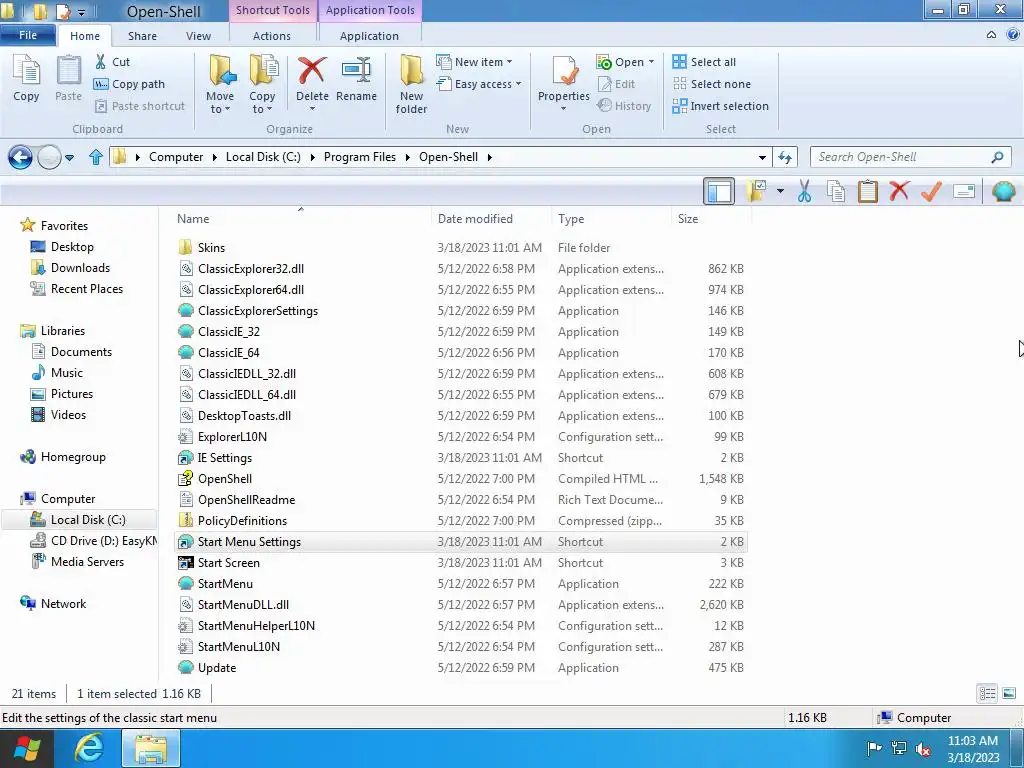Open recent locations dropdown arrow
This screenshot has width=1024, height=768.
(69, 157)
